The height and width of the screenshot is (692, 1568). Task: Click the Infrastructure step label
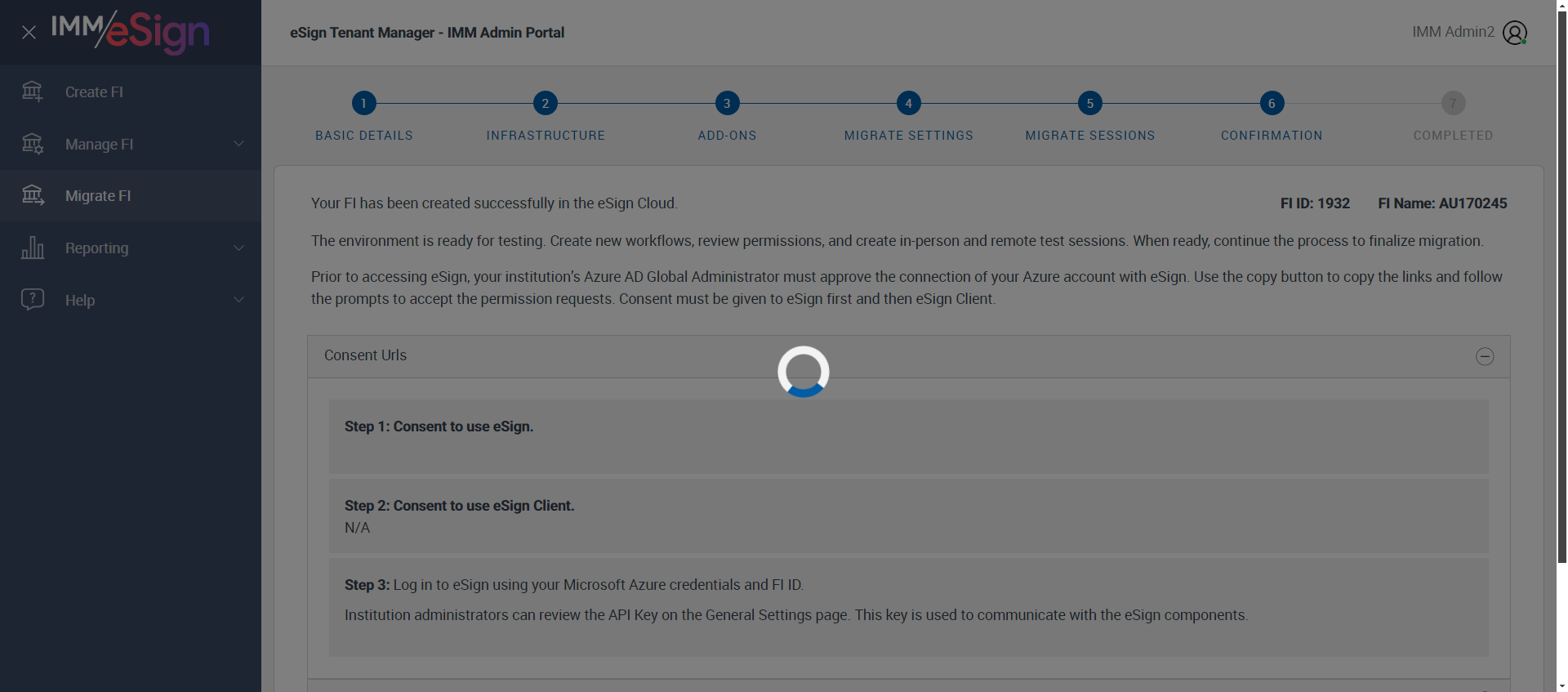click(546, 136)
